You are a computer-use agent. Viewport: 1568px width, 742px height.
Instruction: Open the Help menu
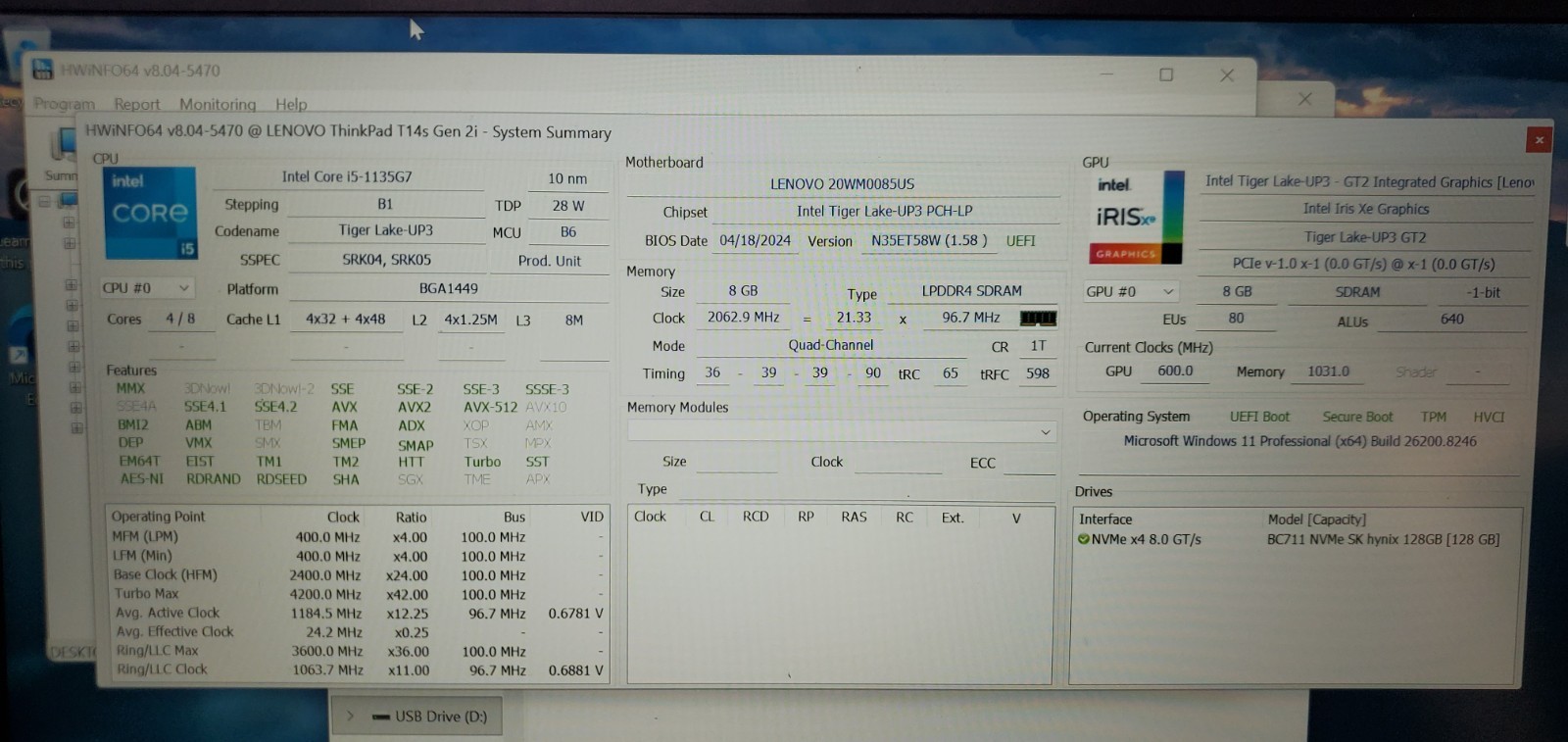point(291,104)
